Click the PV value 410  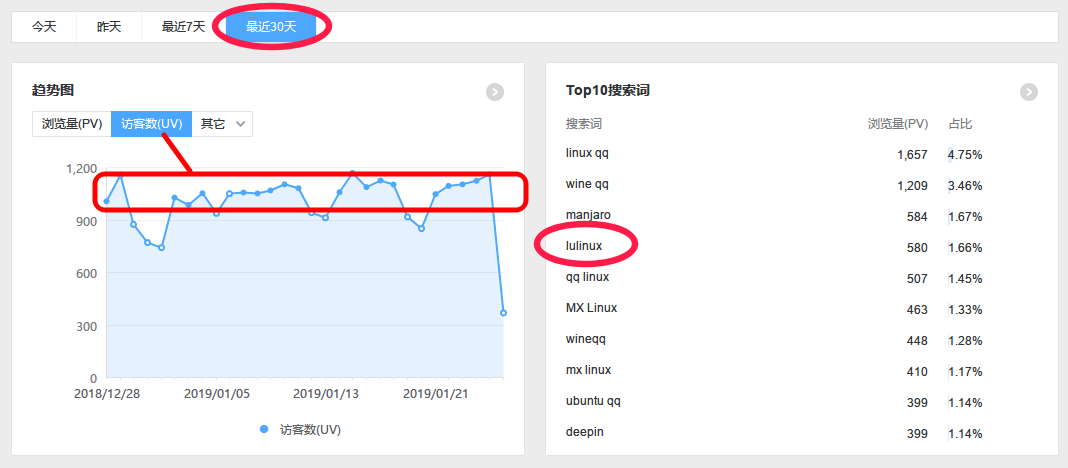917,372
